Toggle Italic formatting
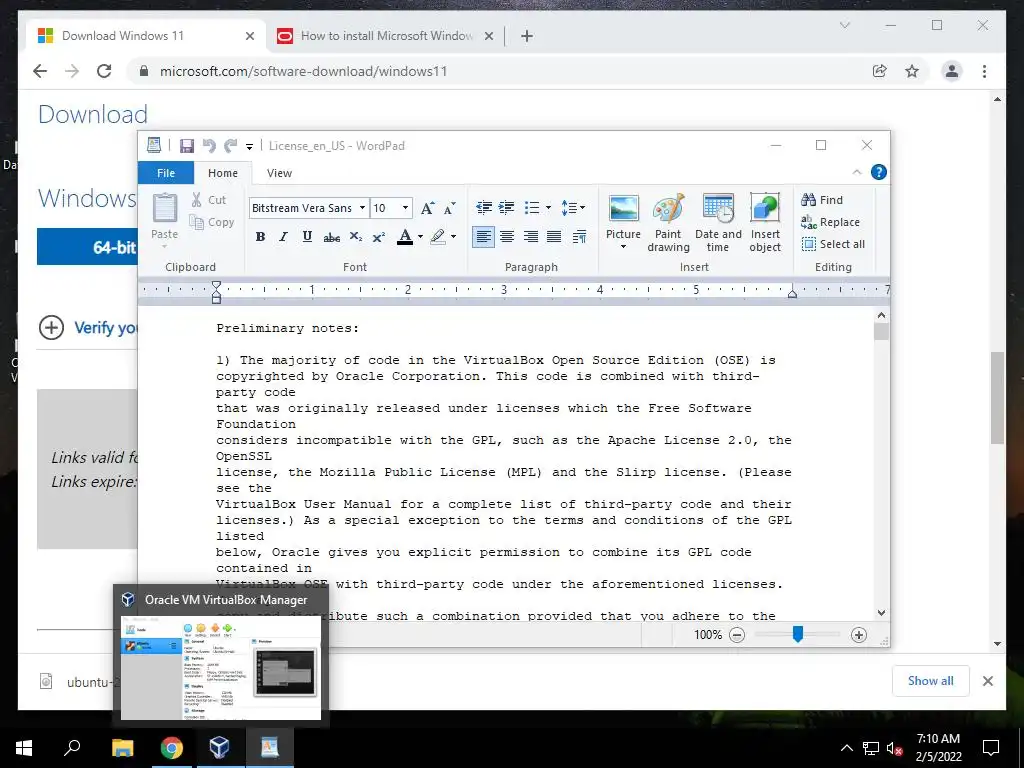Viewport: 1024px width, 768px height. tap(283, 236)
